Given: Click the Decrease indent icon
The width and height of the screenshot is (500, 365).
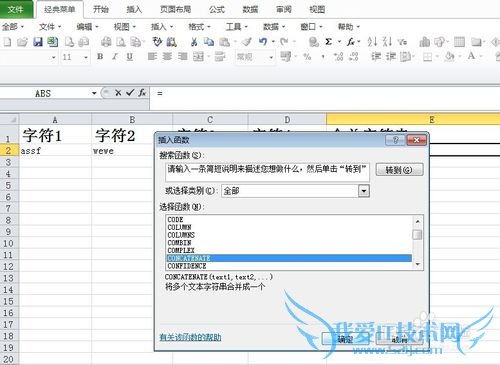Looking at the screenshot, I should [376, 57].
